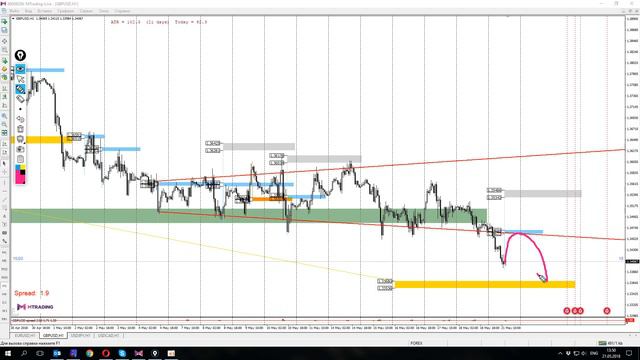Click the ENG language indicator

pyautogui.click(x=594, y=353)
